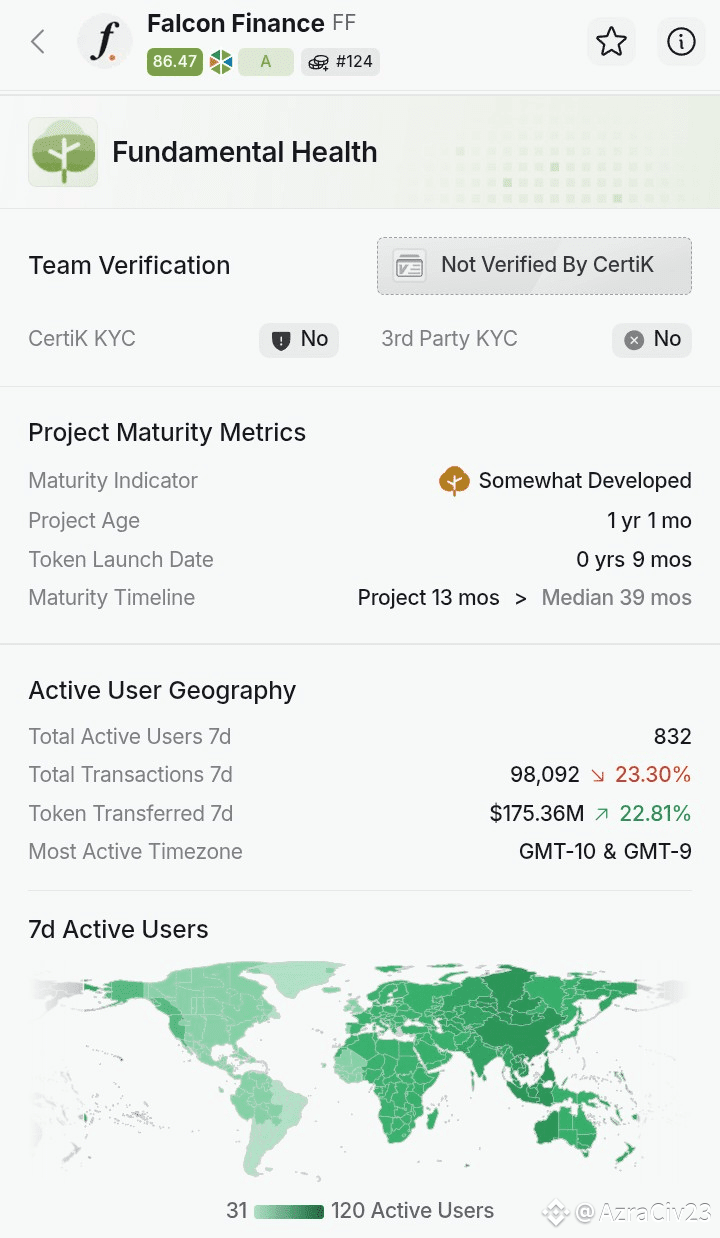This screenshot has width=720, height=1238.
Task: Go back using the left chevron
Action: coord(38,42)
